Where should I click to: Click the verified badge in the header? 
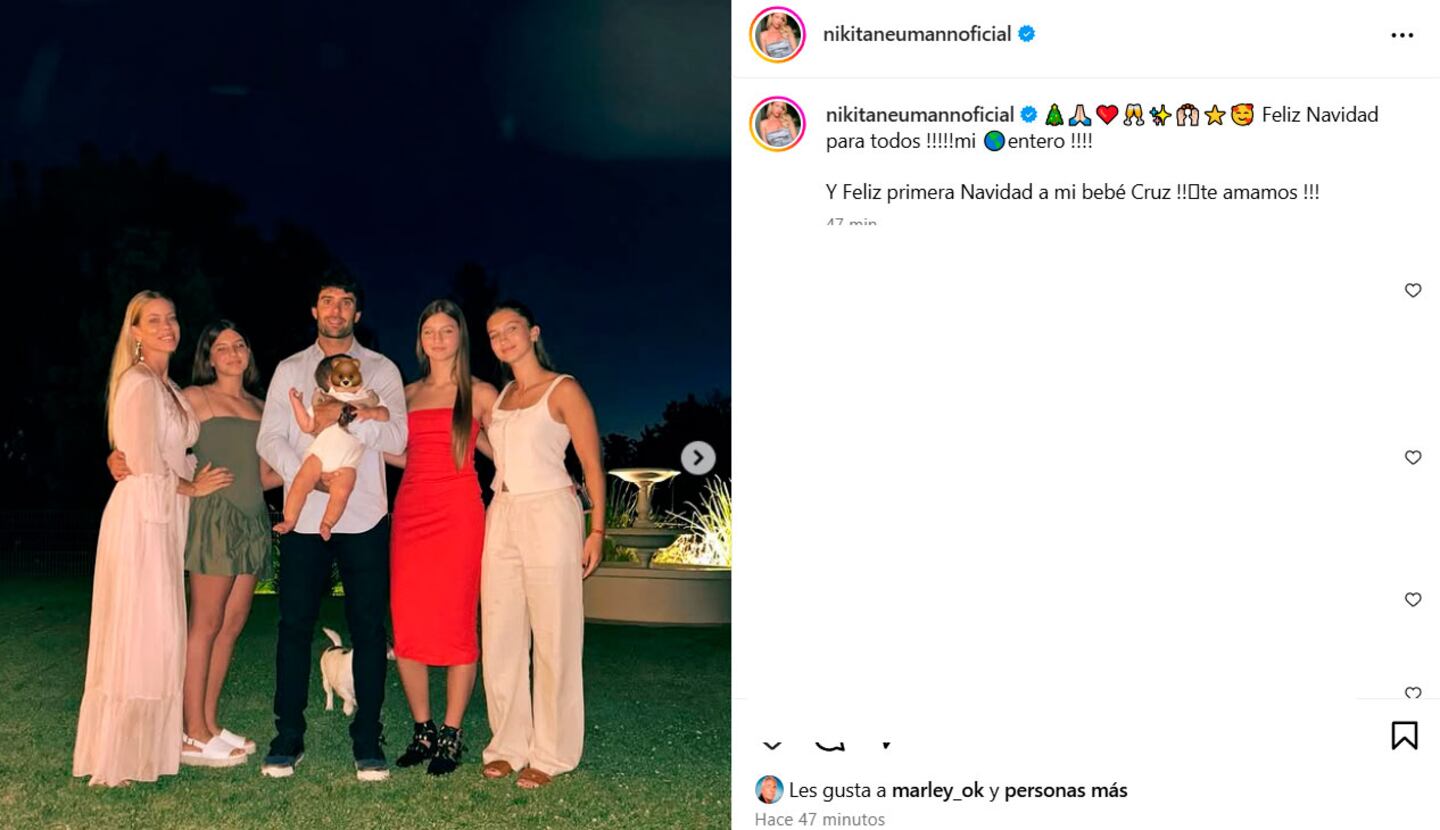coord(1026,34)
